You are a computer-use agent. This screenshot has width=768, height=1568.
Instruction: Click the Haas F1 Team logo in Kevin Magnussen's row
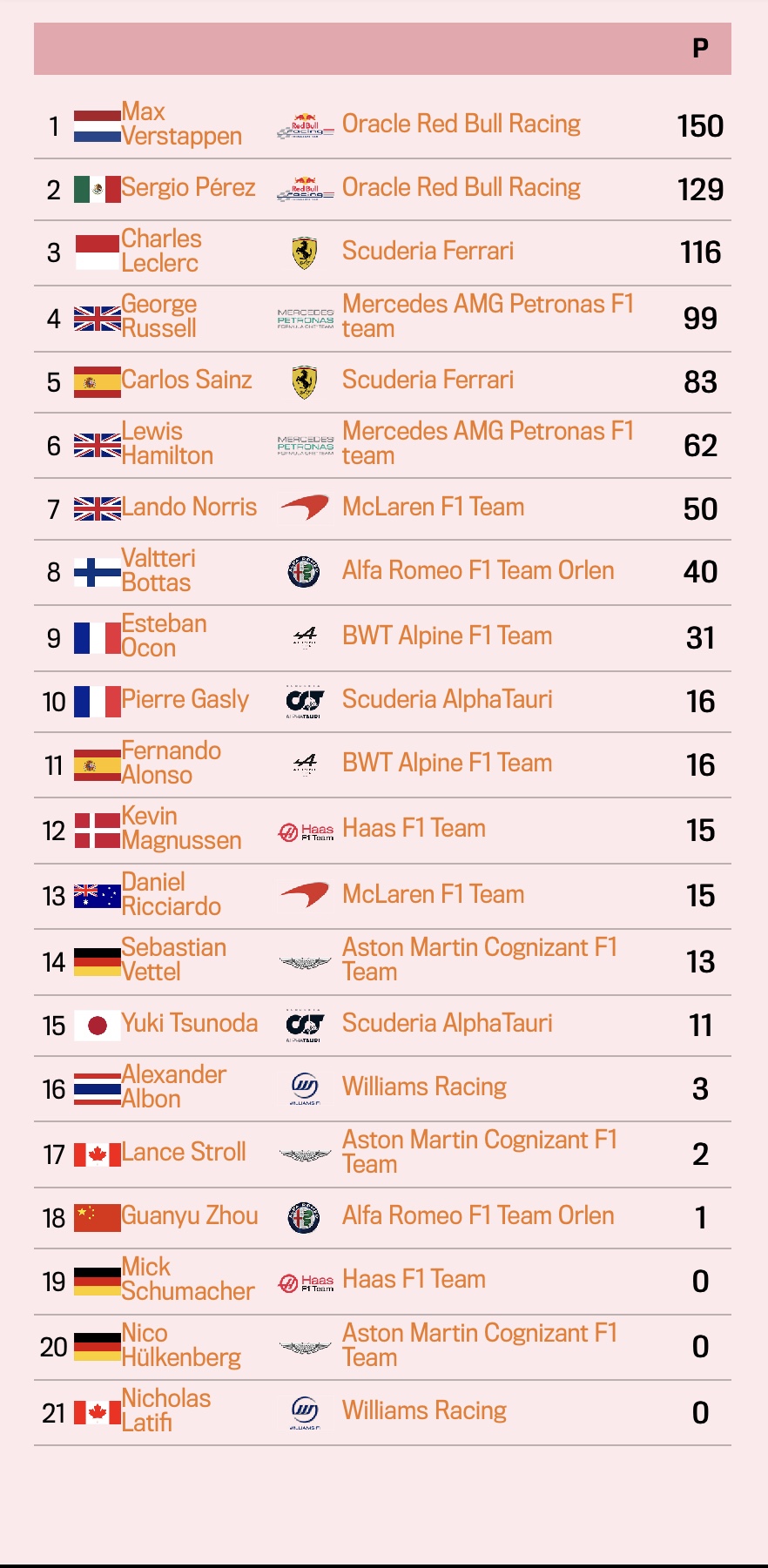coord(306,833)
